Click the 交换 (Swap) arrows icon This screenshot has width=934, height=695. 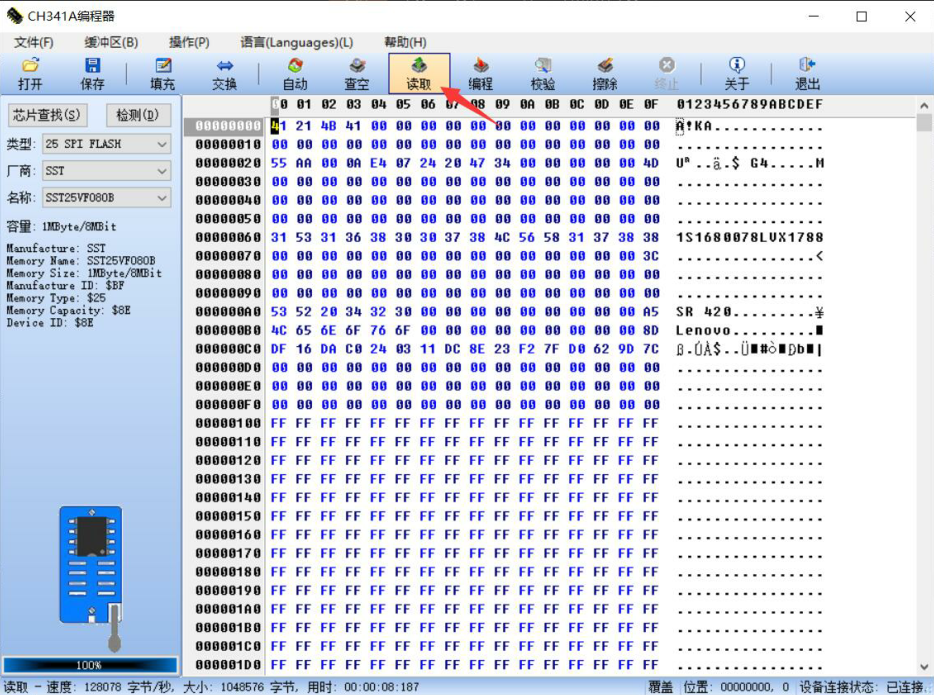pos(225,66)
